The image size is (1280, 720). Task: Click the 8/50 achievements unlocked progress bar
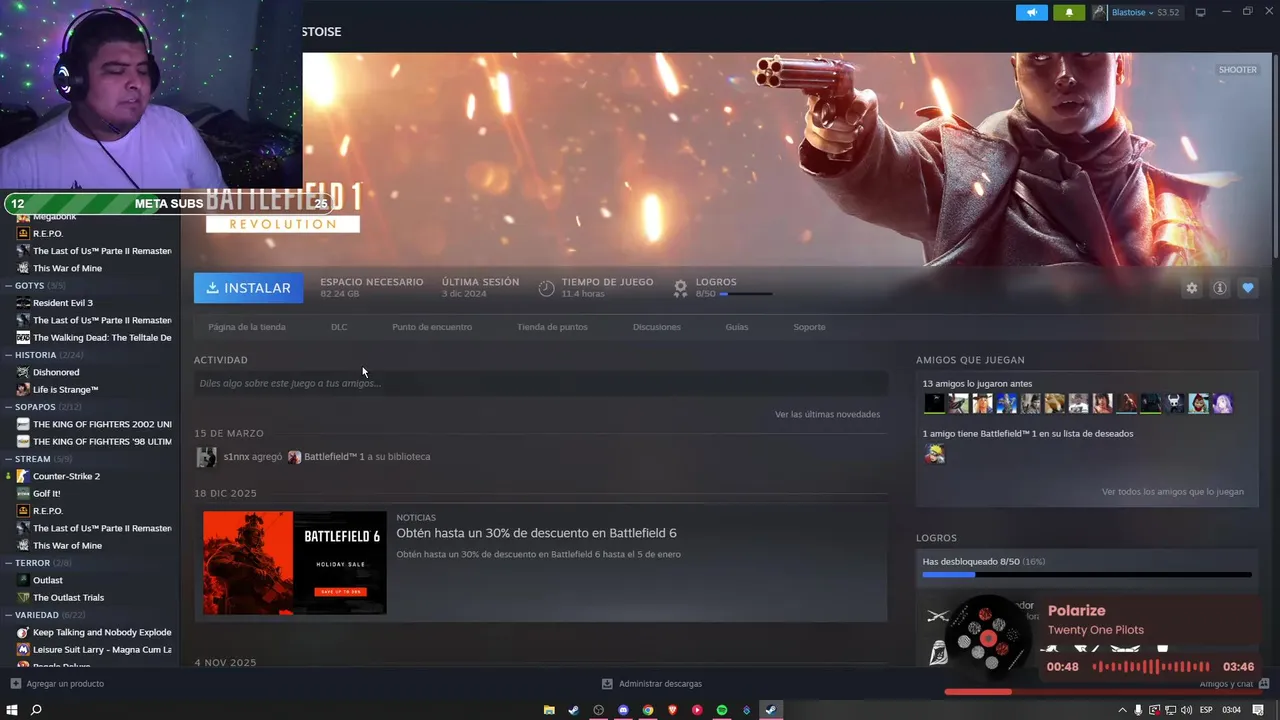1087,575
